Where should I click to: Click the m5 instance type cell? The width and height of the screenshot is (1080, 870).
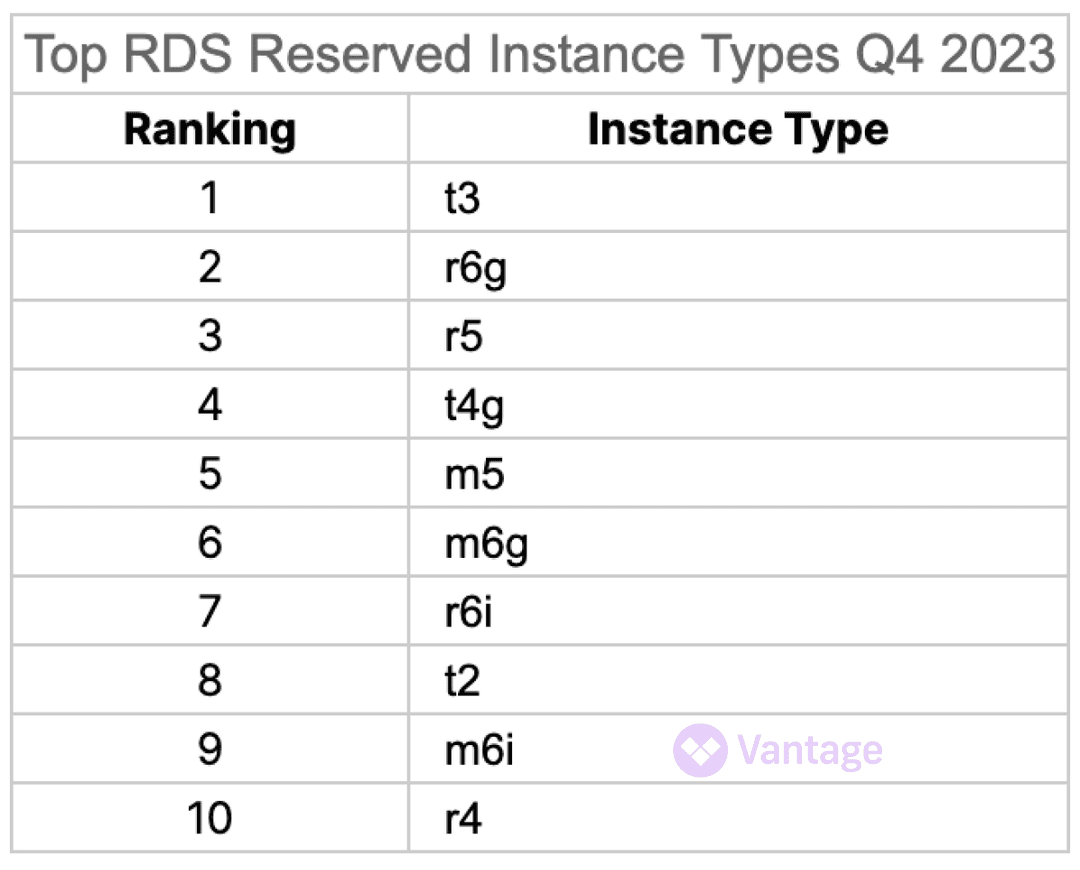point(475,474)
